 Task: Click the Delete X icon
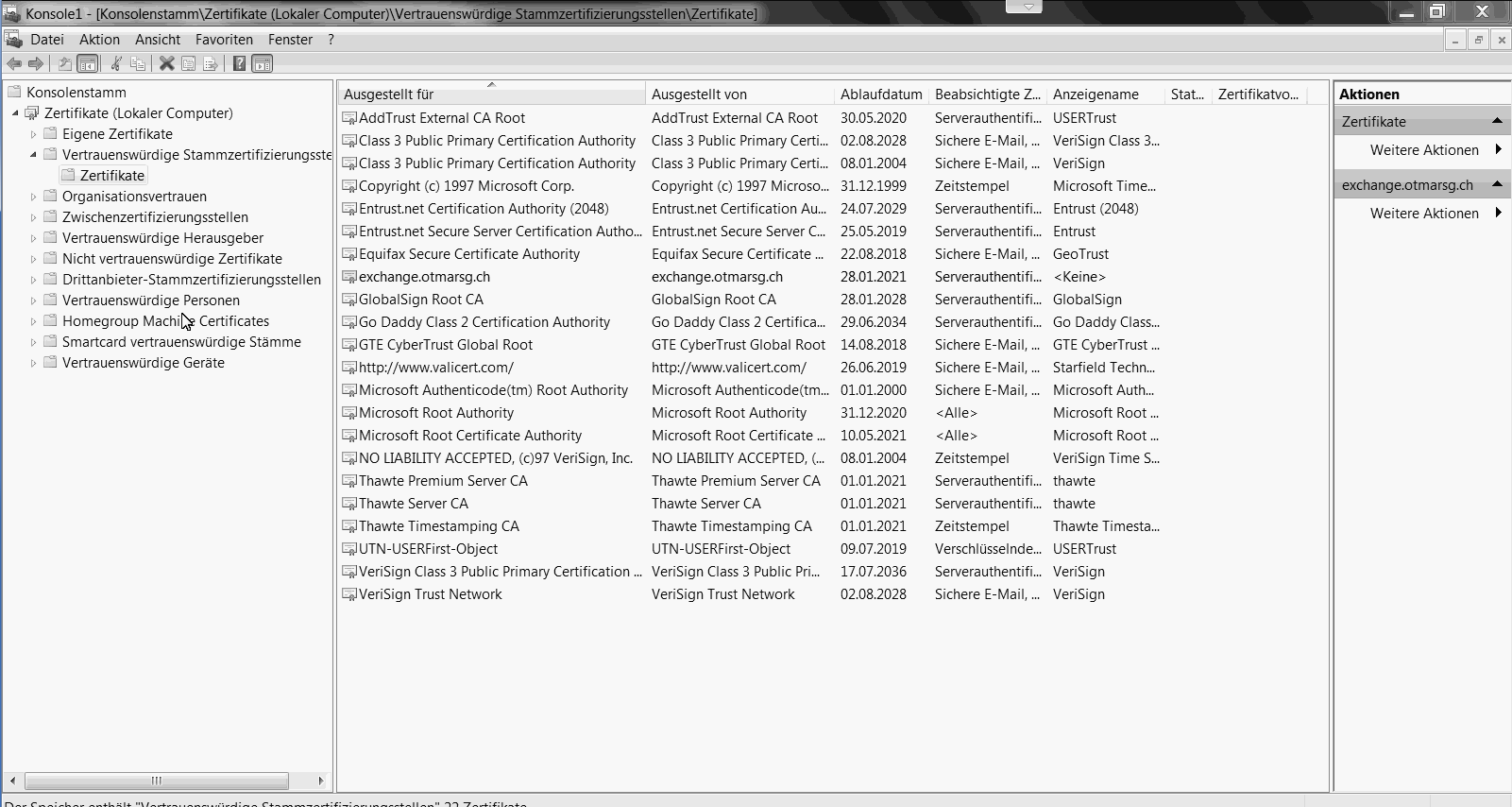pos(166,63)
